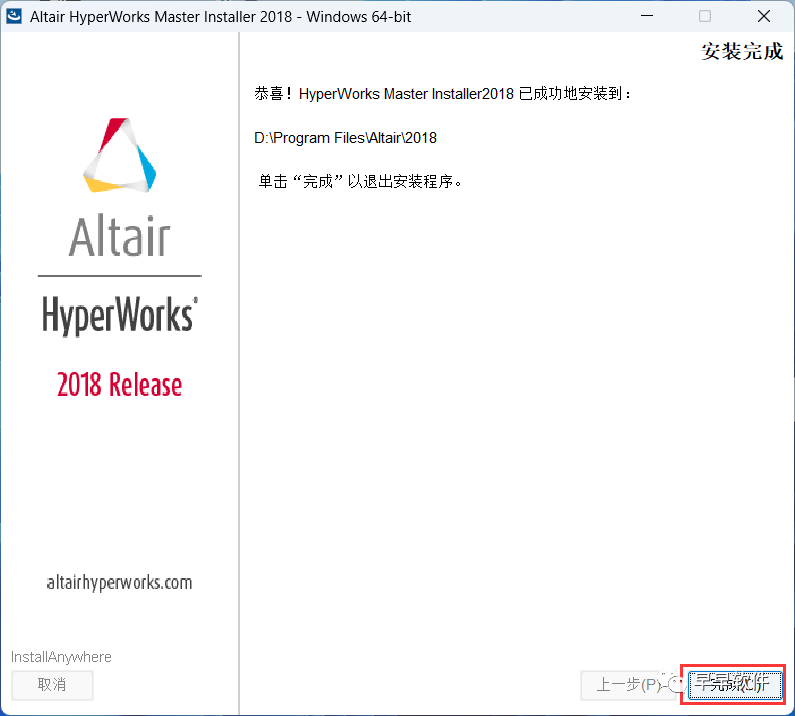Minimize the installer window
This screenshot has height=716, width=795.
[x=650, y=16]
